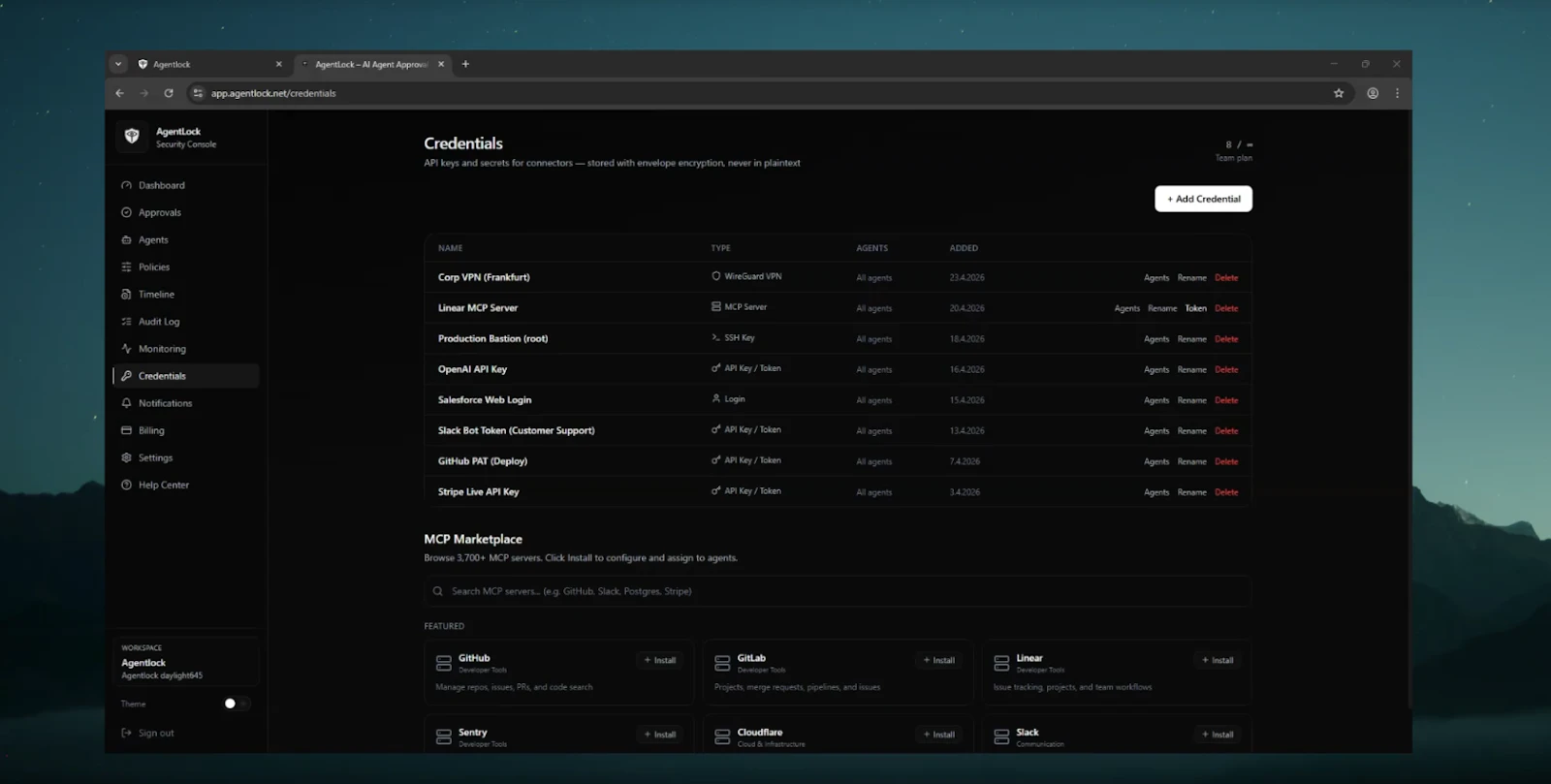The image size is (1551, 784).
Task: Toggle the Theme switch
Action: (x=237, y=704)
